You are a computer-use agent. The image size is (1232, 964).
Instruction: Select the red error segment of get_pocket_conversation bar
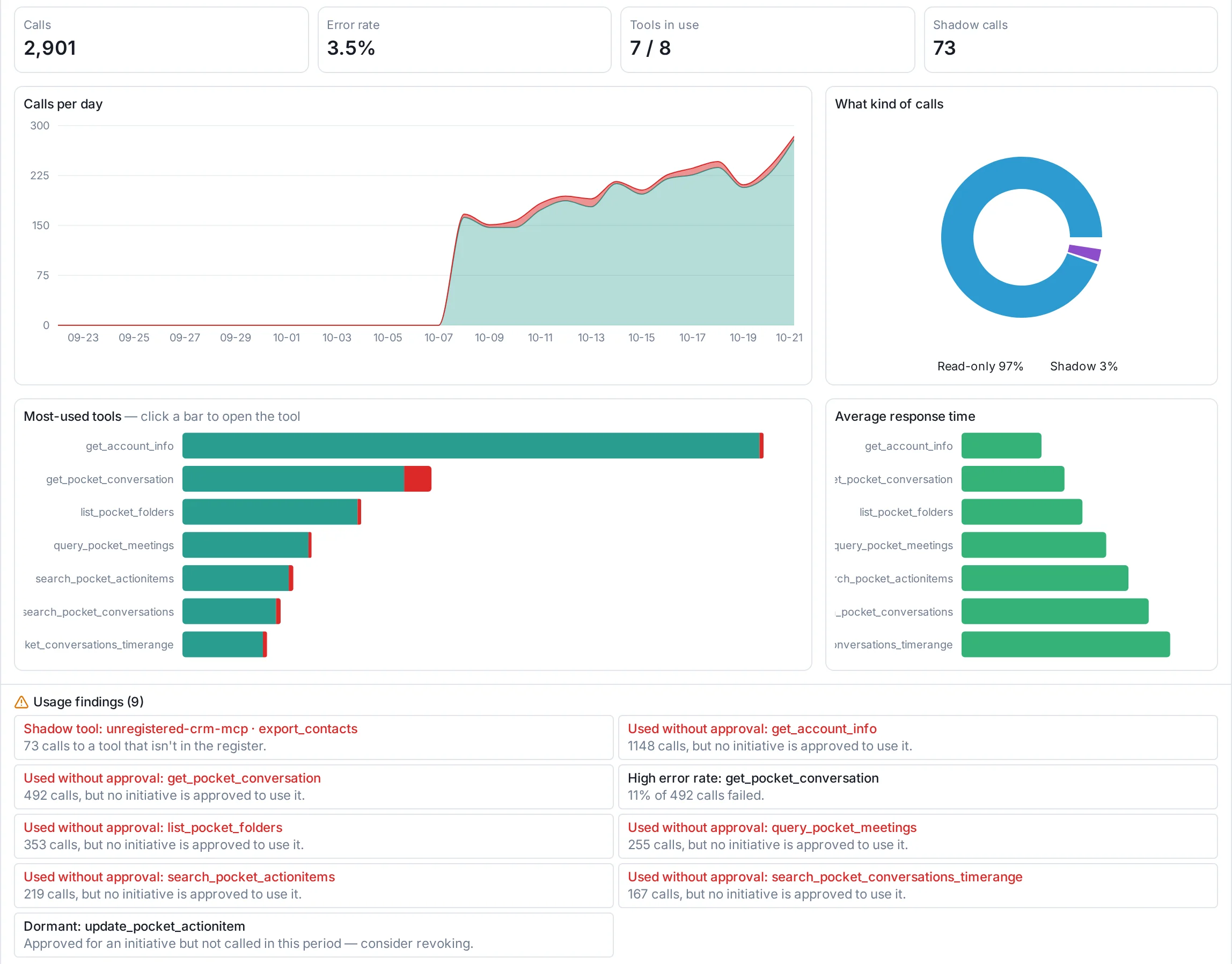coord(418,479)
